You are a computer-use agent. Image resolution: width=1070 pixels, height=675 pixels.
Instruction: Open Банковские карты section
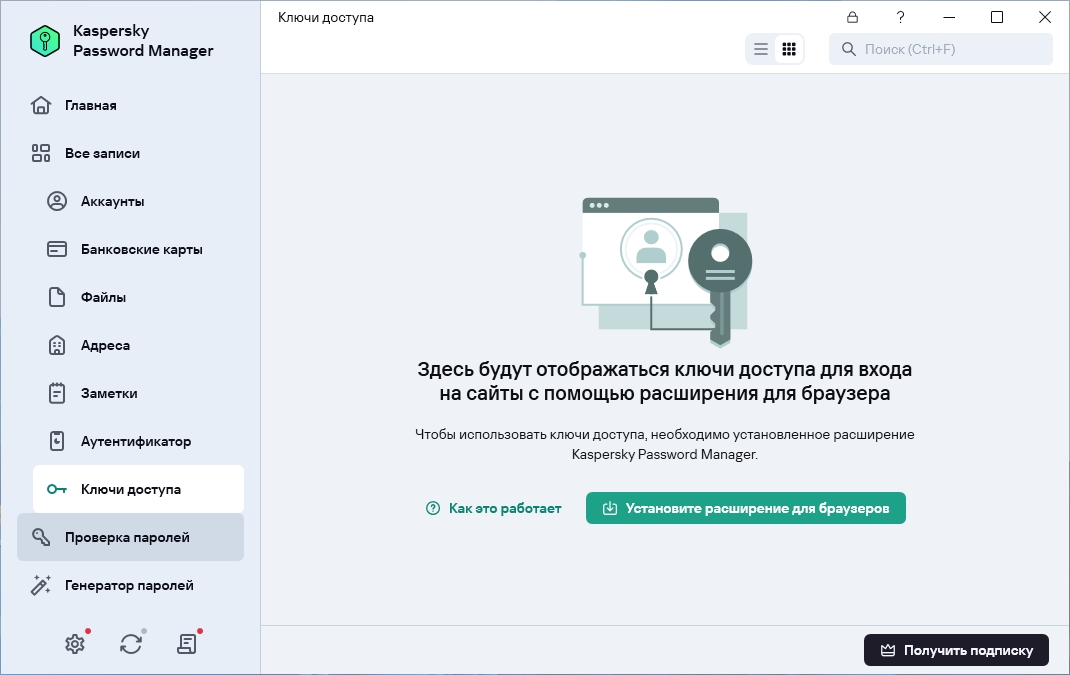click(x=138, y=249)
